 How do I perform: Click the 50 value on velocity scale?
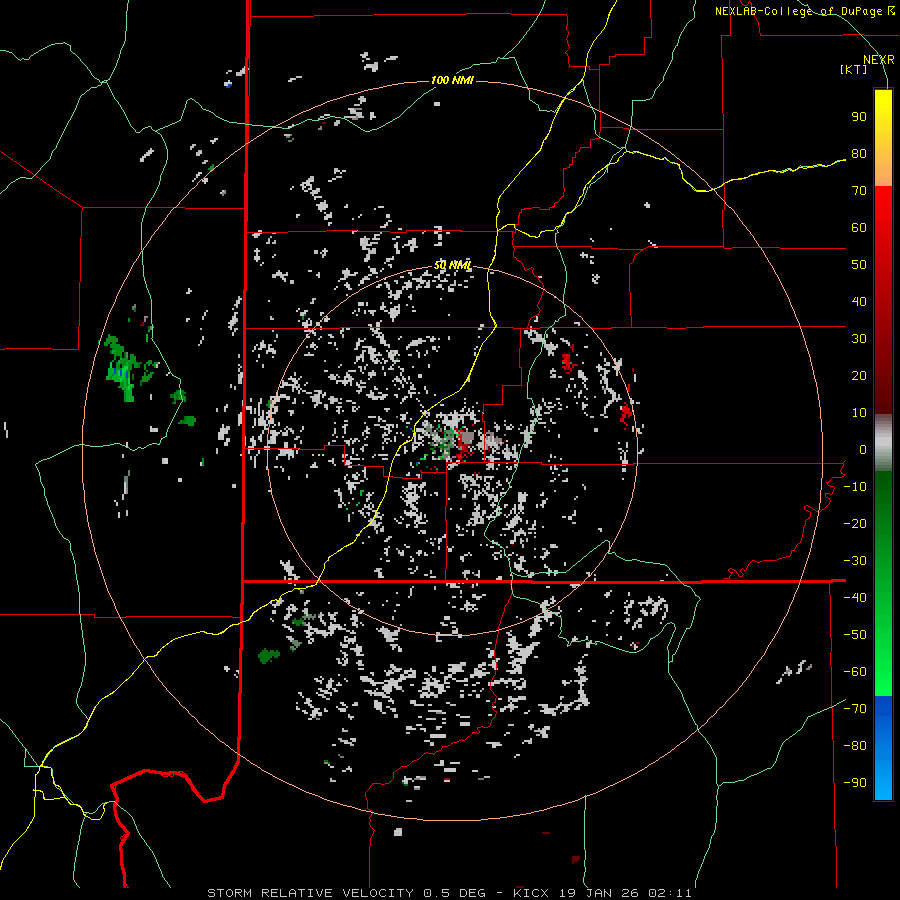[859, 265]
